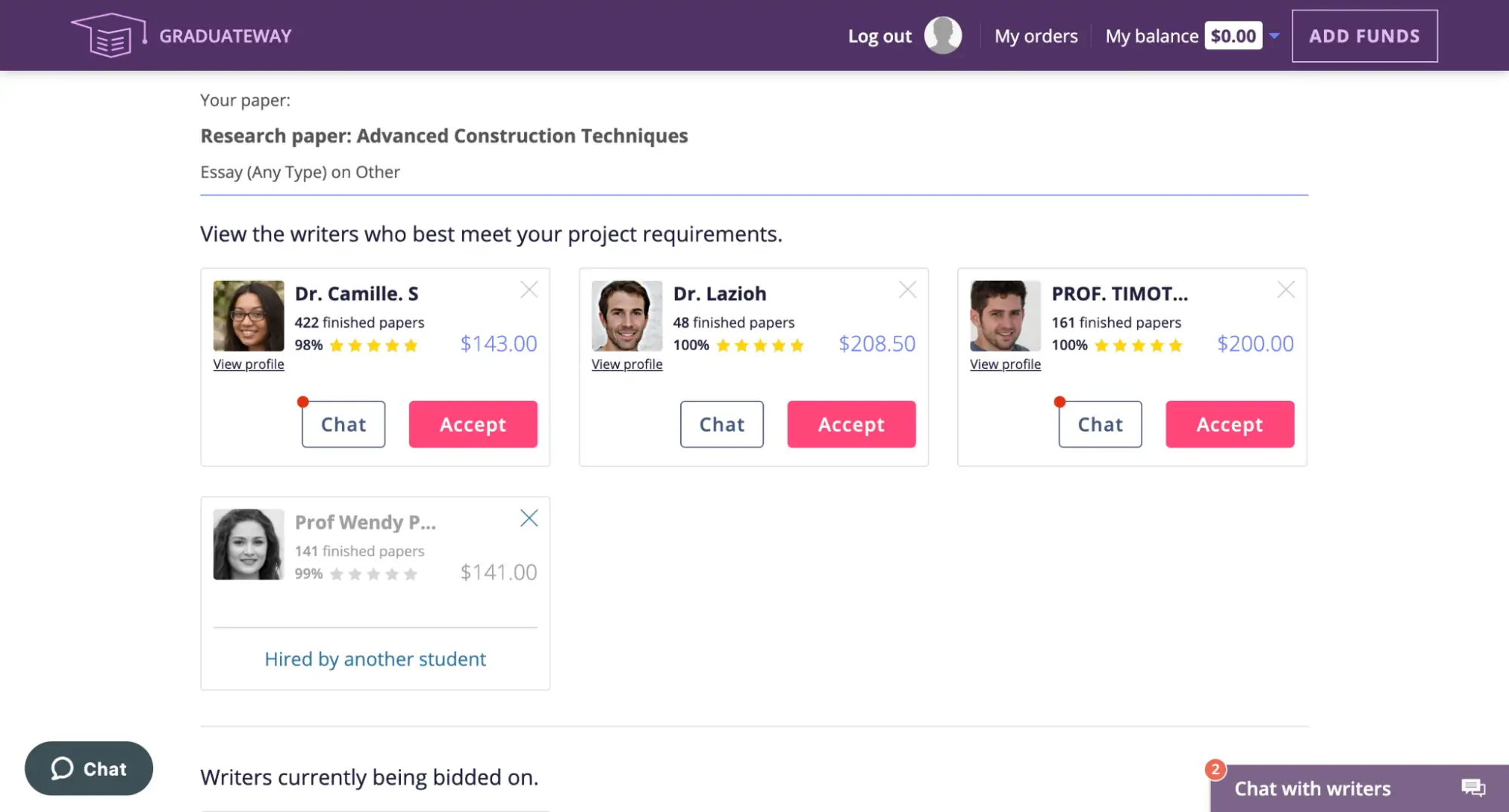Accept Dr. Lazioh's offer
Image resolution: width=1509 pixels, height=812 pixels.
(851, 424)
